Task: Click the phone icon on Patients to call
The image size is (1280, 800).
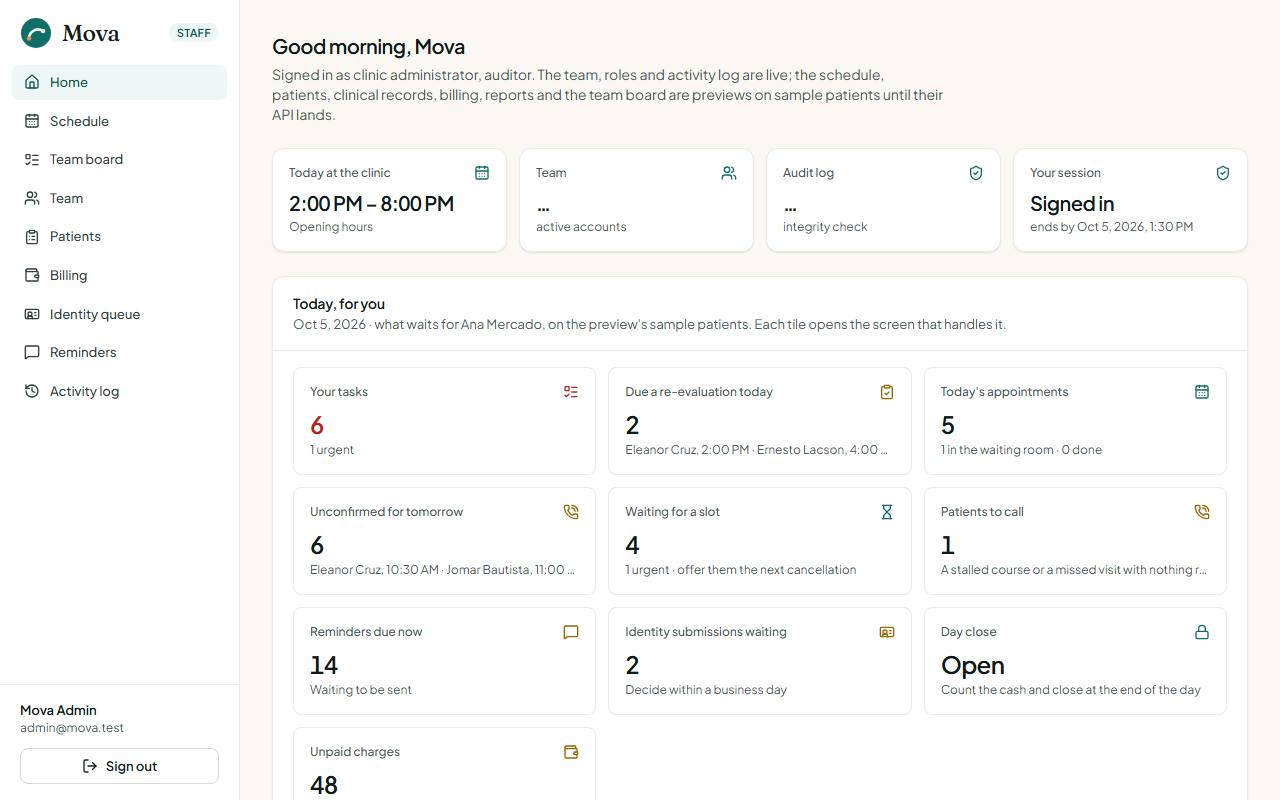Action: [1202, 512]
